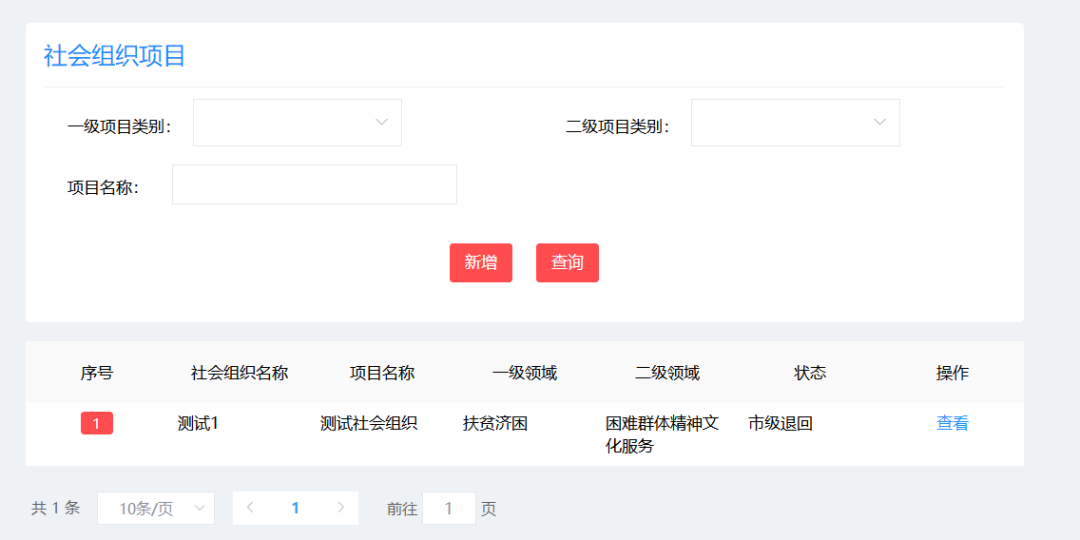The width and height of the screenshot is (1080, 540).
Task: Open the 一级项目类别 dropdown
Action: [x=297, y=123]
